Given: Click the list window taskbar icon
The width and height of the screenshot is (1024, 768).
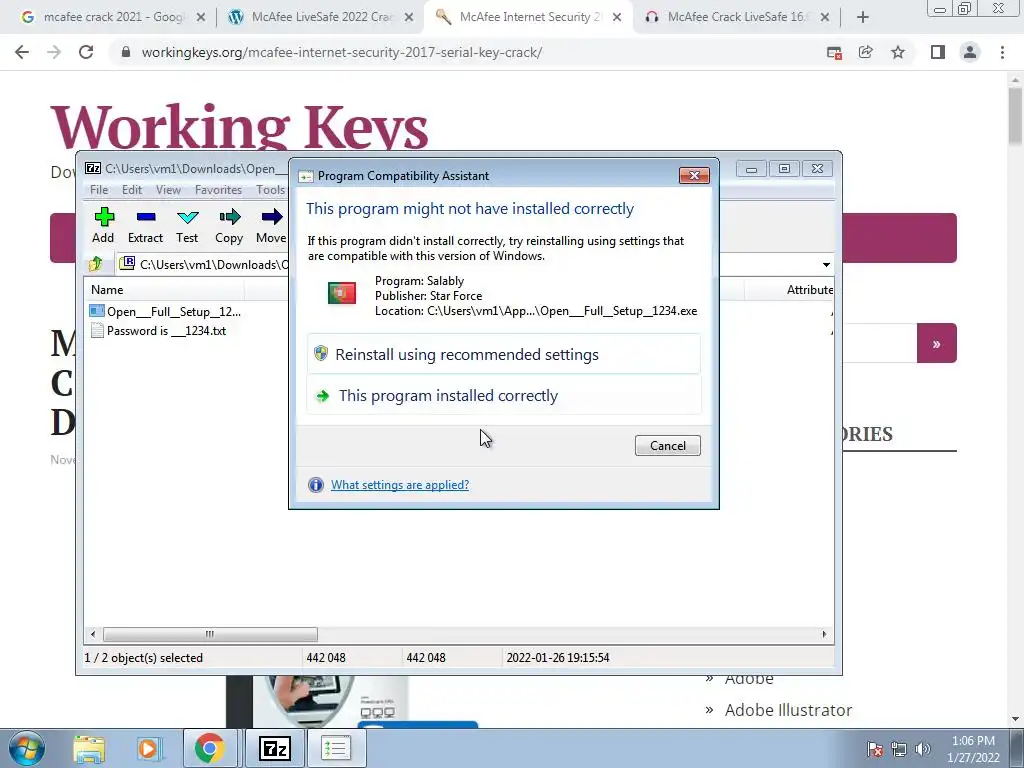Looking at the screenshot, I should [x=336, y=748].
